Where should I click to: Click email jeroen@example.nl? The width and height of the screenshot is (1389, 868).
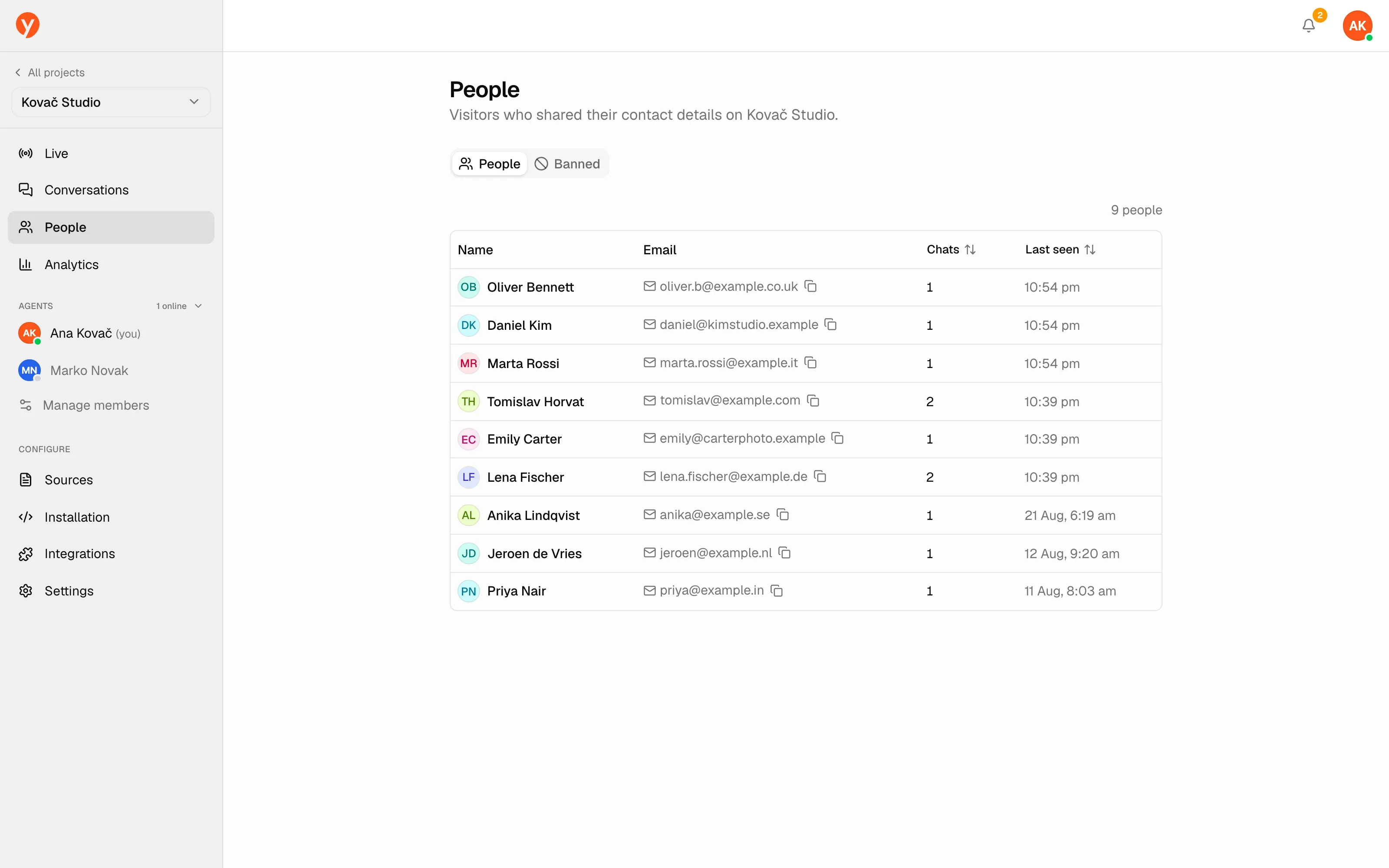[716, 553]
